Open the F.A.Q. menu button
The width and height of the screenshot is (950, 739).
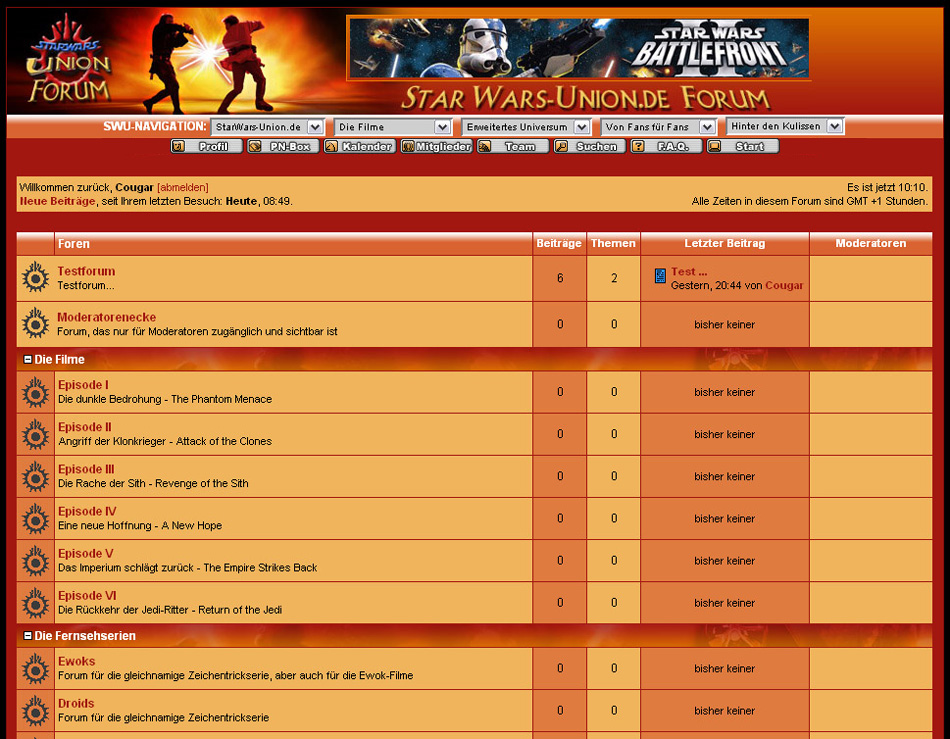666,146
